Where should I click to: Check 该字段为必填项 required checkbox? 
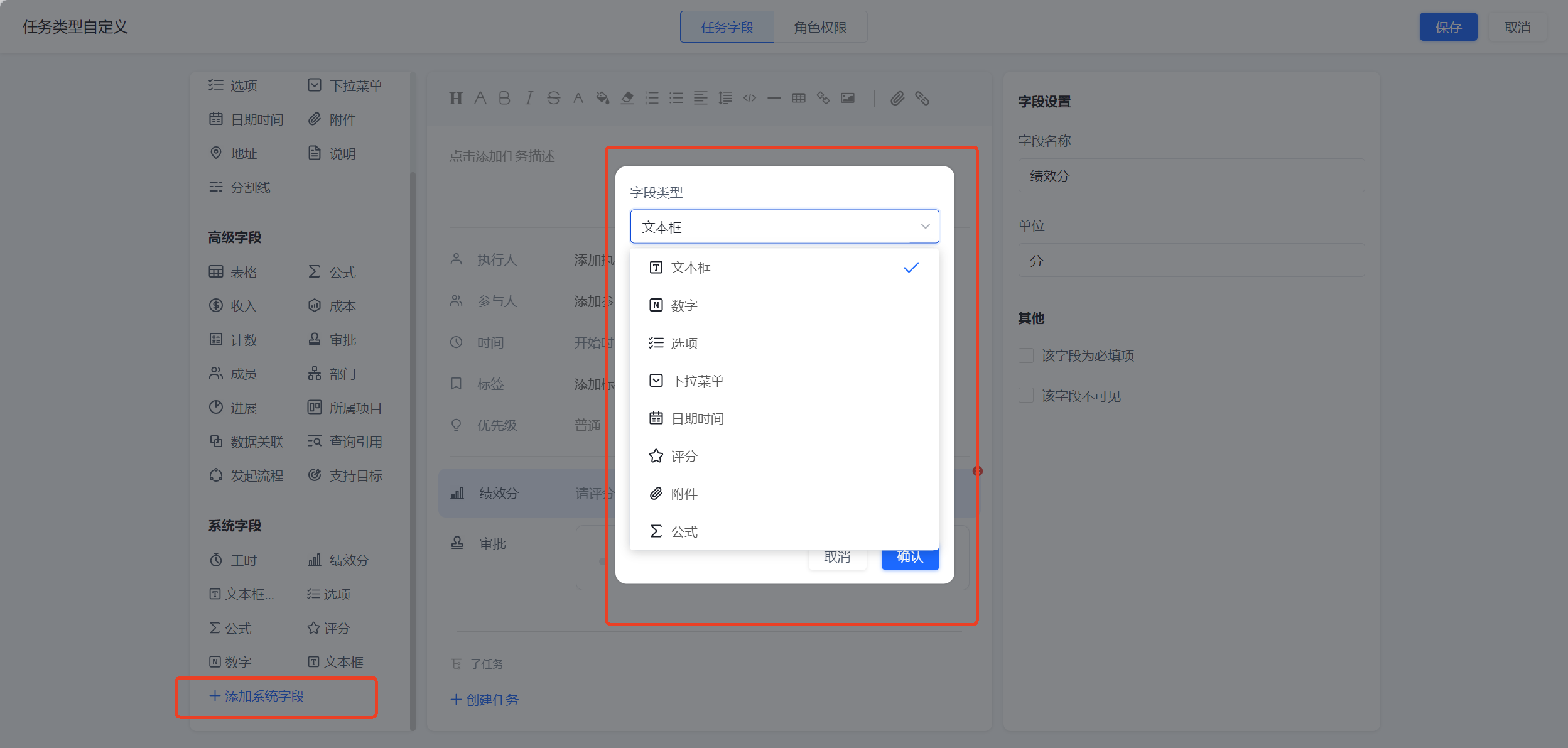[1025, 355]
